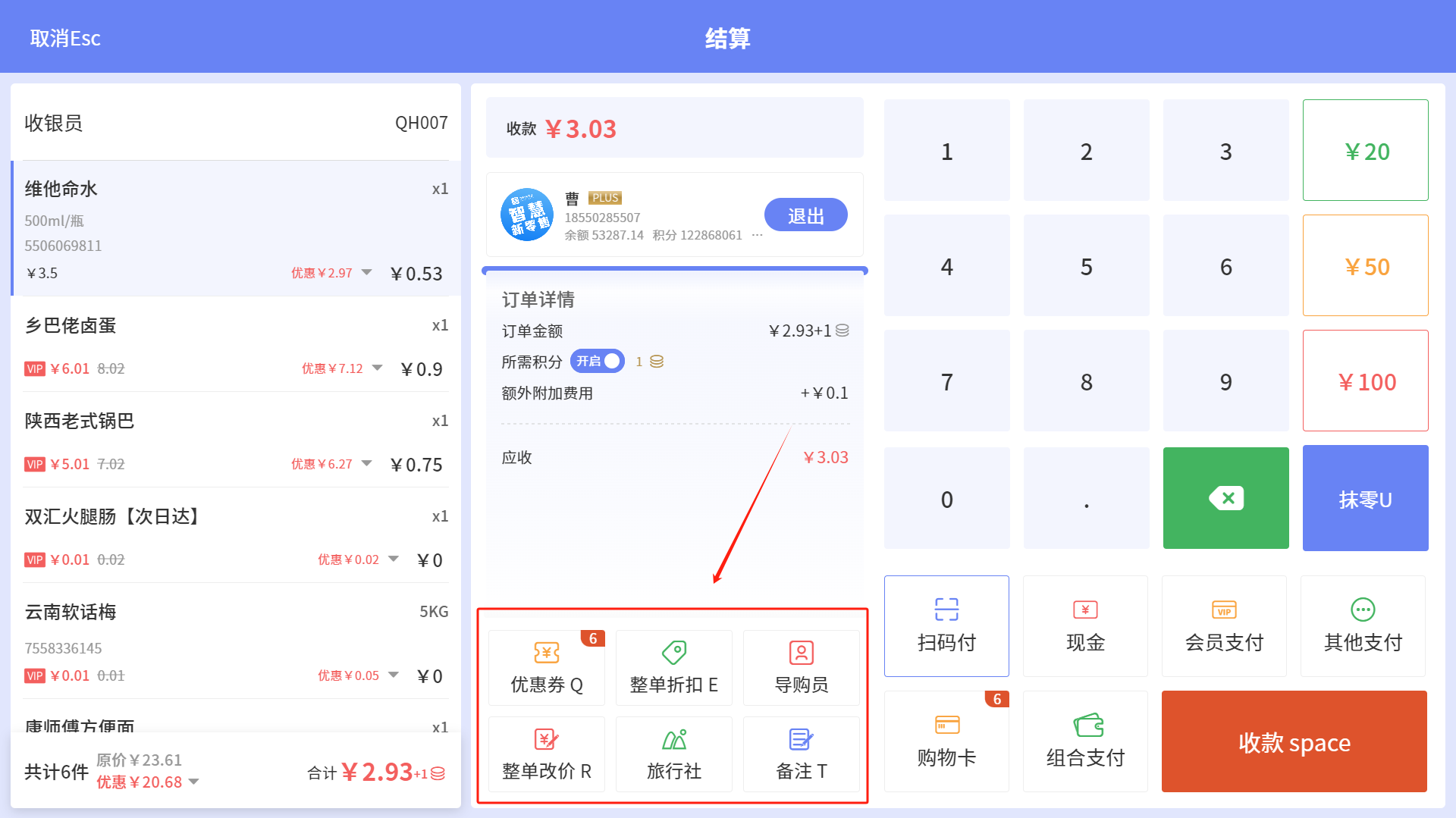Click the coin icon next to 所需积分

657,362
